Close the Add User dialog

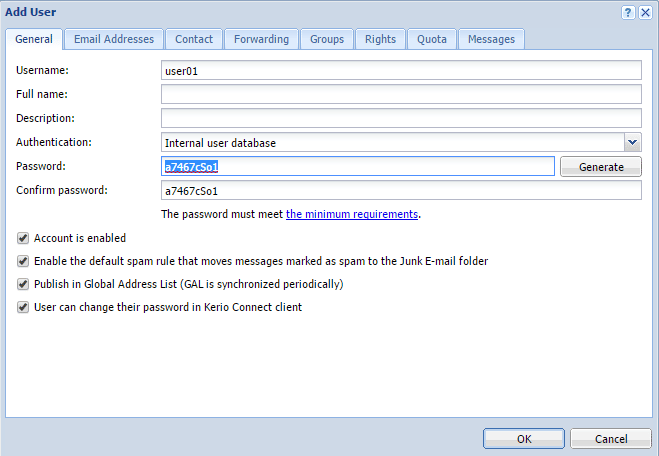pyautogui.click(x=645, y=12)
